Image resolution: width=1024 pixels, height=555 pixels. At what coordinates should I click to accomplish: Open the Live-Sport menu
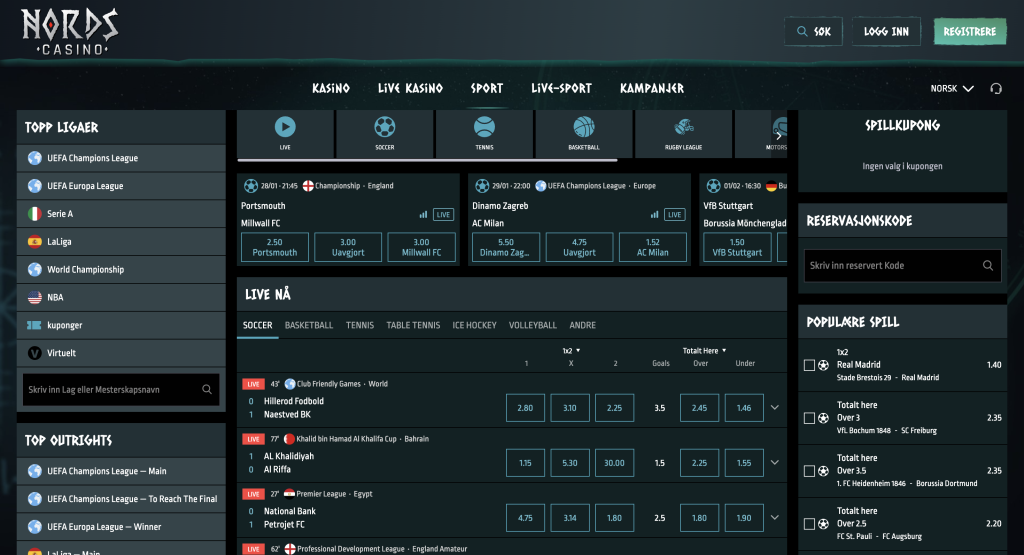561,88
